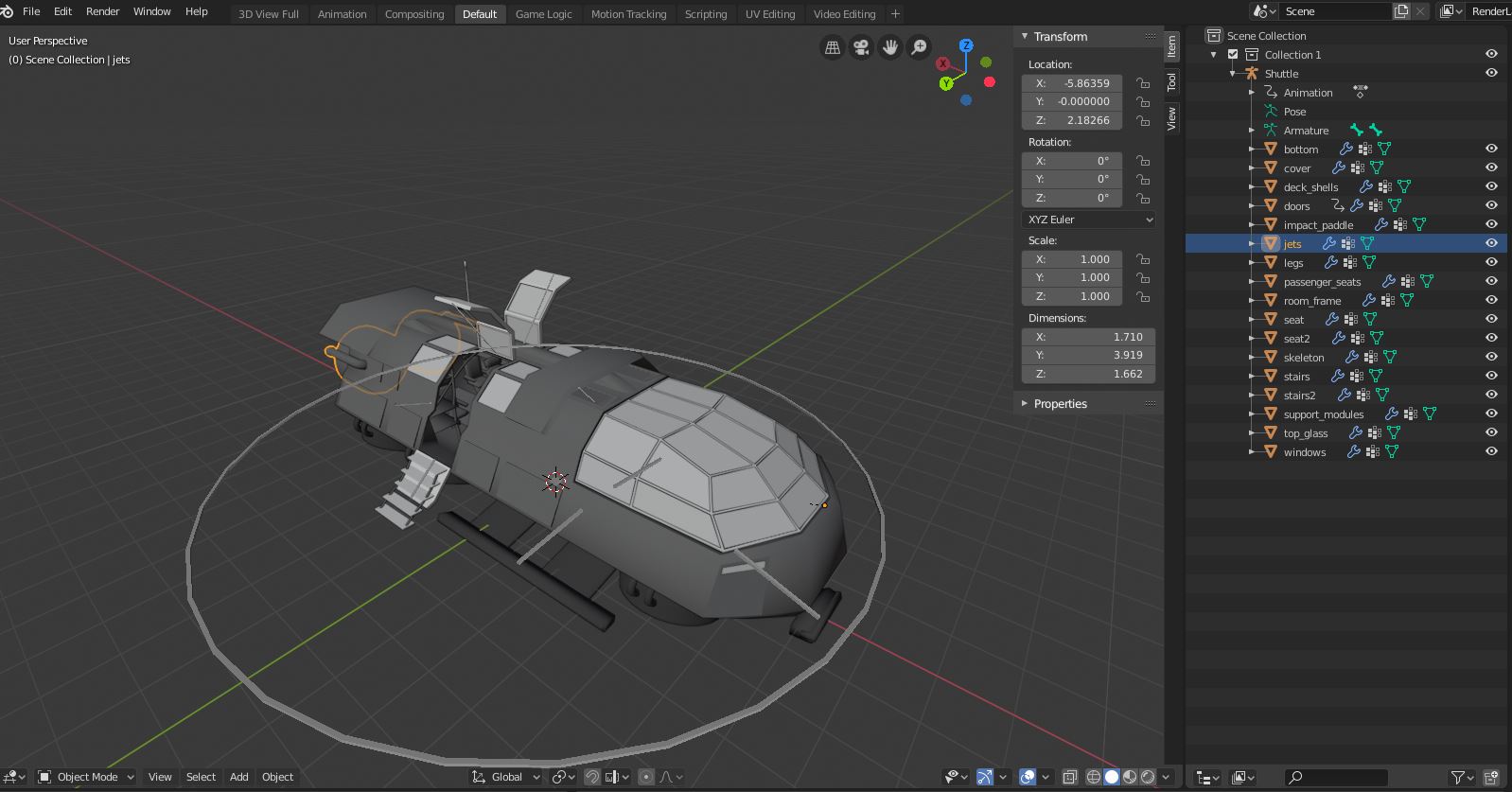Hide the windows object via eye icon
1512x792 pixels.
point(1491,451)
